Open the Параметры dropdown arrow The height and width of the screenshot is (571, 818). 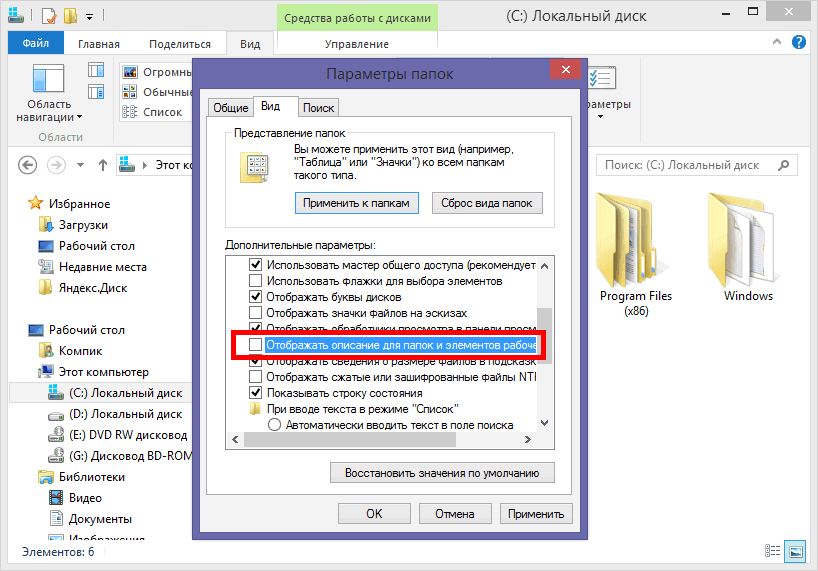click(600, 116)
